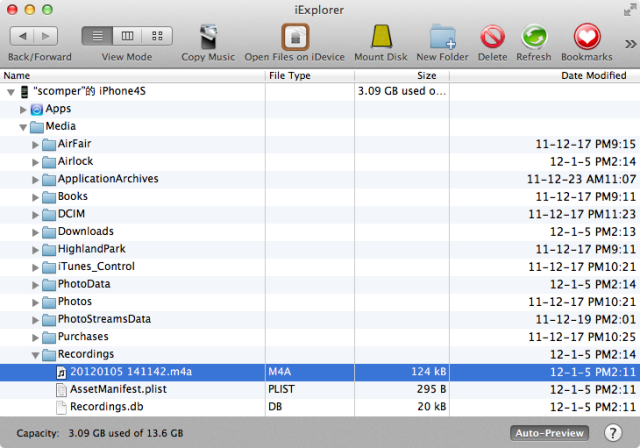Expand the Airlock folder
The image size is (640, 448).
click(x=36, y=162)
